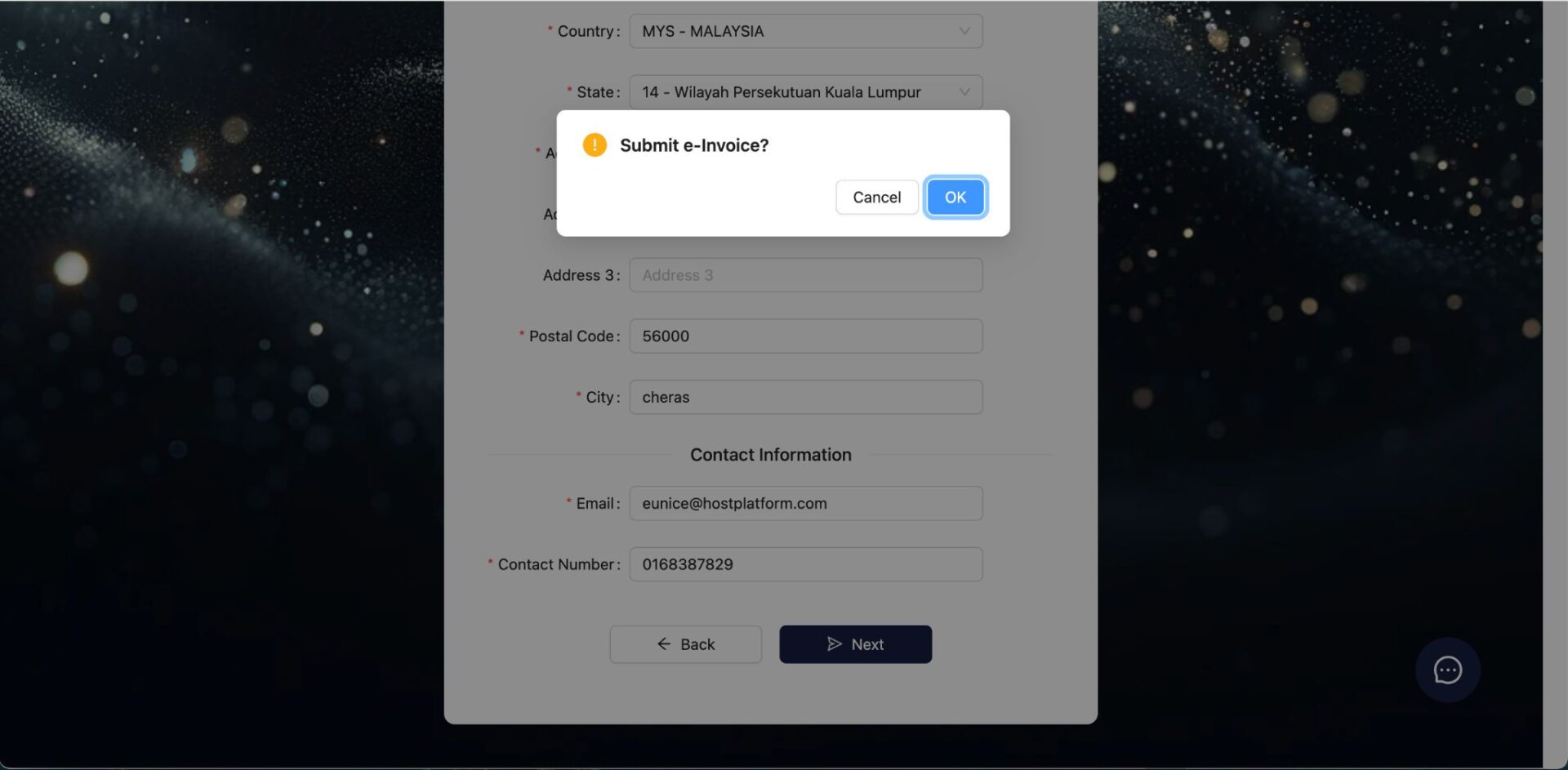This screenshot has width=1568, height=770.
Task: Click the City field containing cheras
Action: pos(805,397)
